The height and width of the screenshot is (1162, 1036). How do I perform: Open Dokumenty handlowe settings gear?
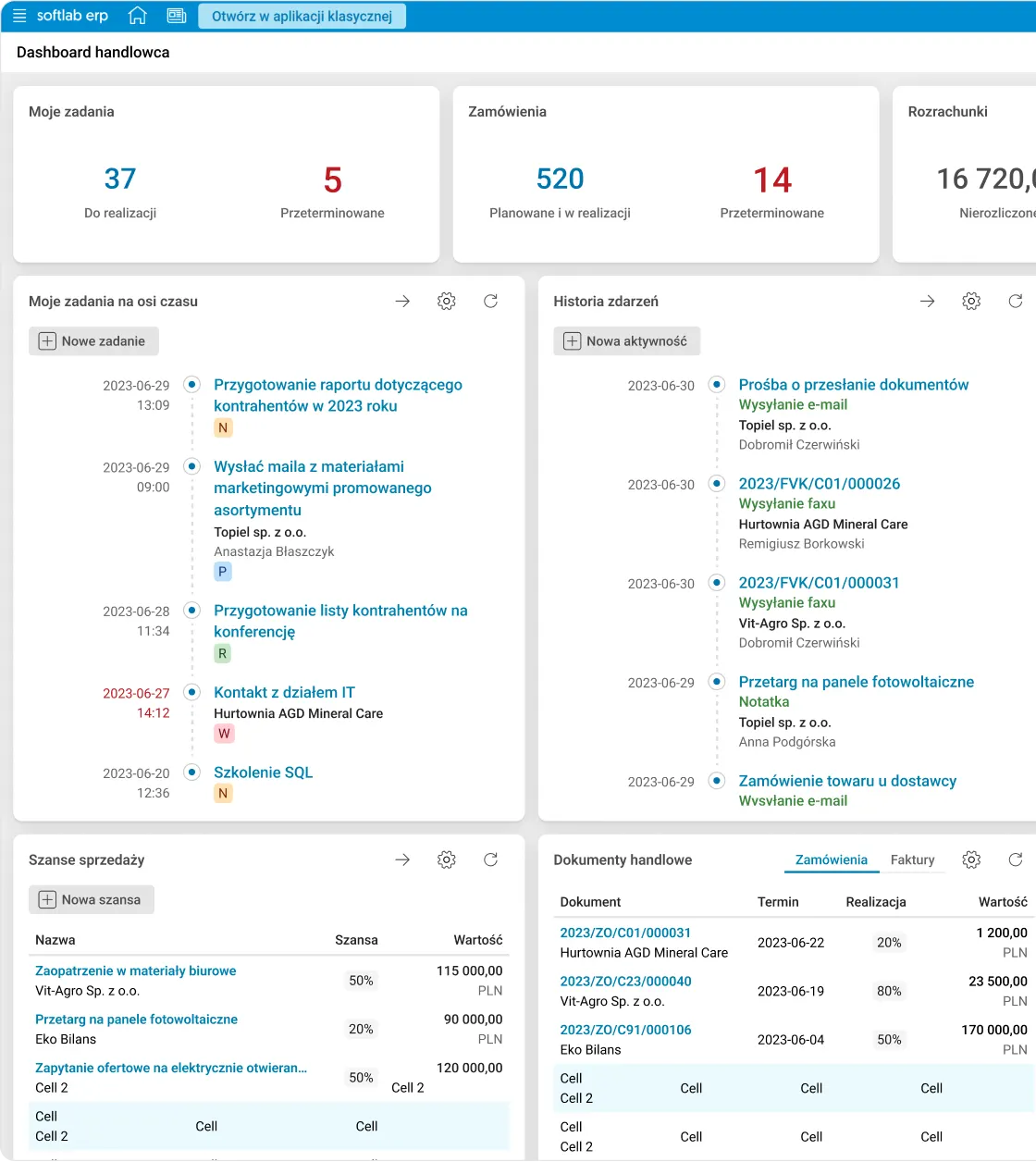[971, 860]
